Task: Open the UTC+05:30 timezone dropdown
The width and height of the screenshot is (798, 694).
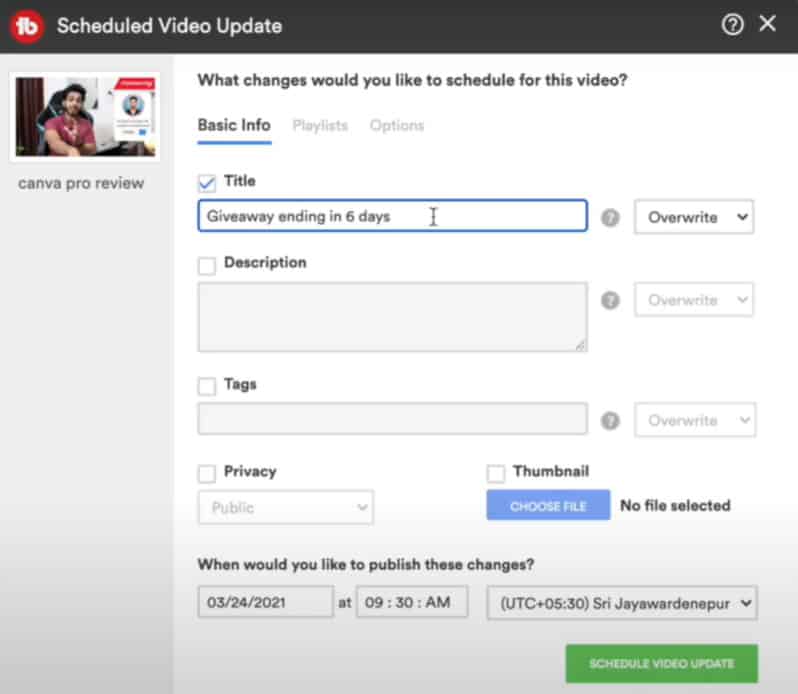Action: click(x=622, y=603)
